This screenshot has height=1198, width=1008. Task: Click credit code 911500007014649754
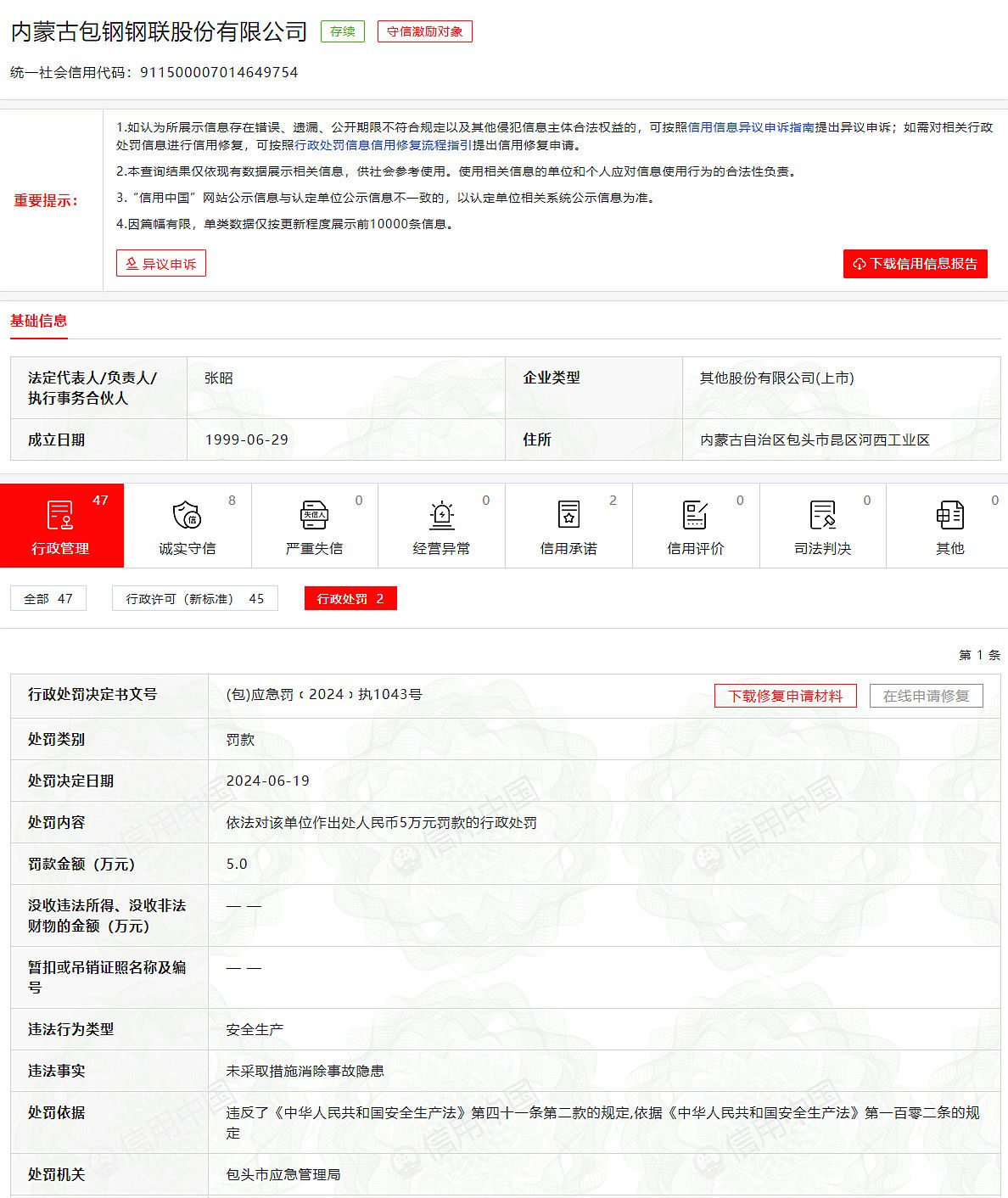click(x=219, y=73)
